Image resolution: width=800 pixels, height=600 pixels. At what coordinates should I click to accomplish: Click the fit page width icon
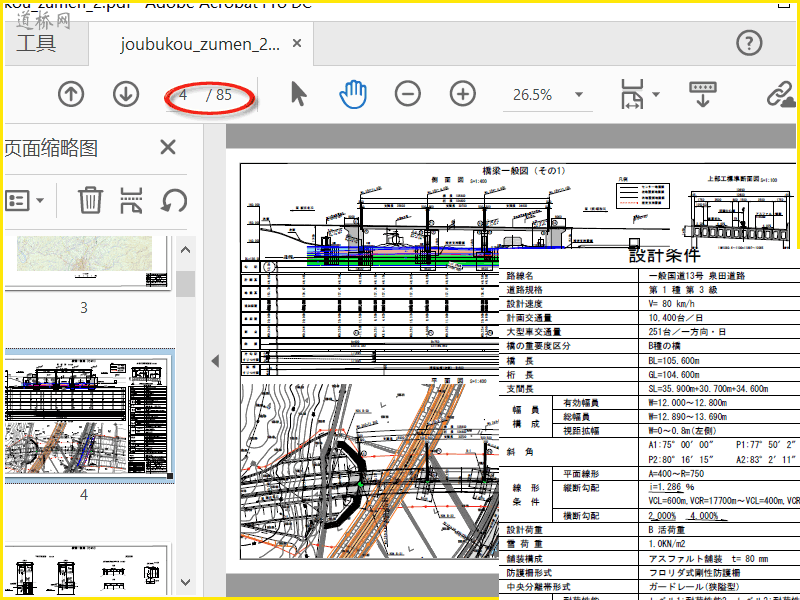632,94
